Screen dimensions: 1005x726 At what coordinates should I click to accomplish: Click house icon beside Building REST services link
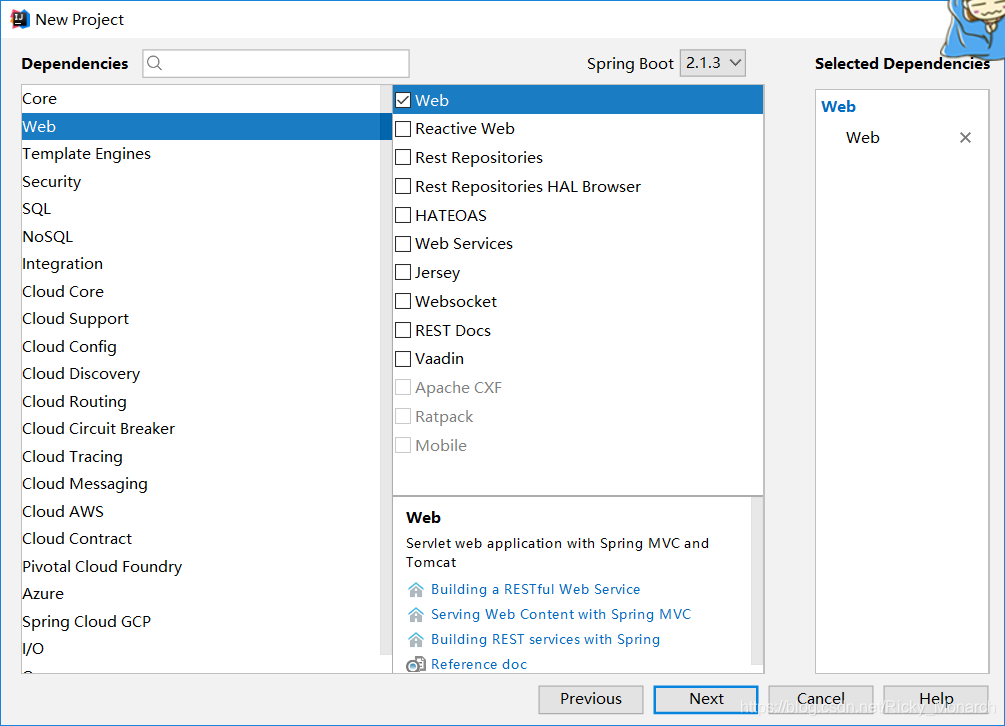(416, 639)
